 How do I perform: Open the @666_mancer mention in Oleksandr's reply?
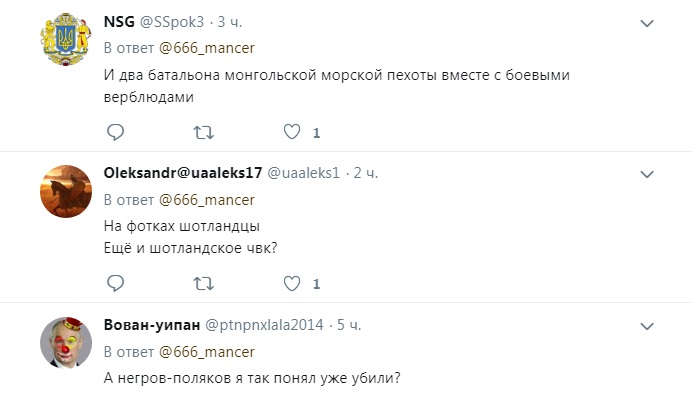(x=207, y=200)
